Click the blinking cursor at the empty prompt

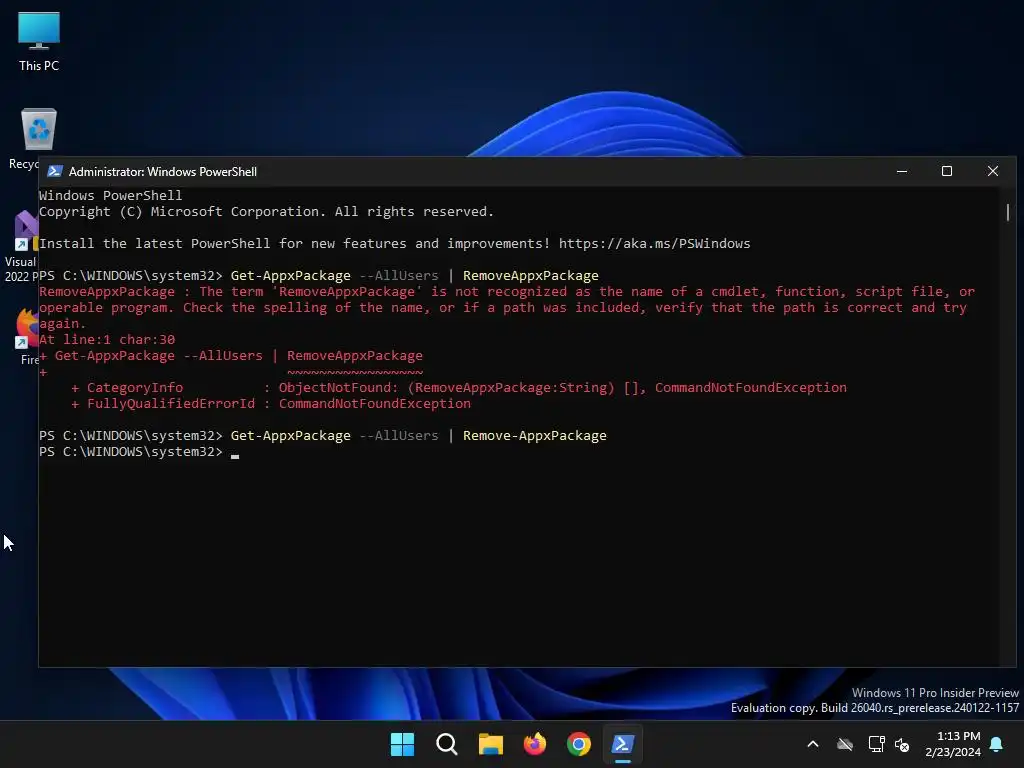[x=235, y=455]
